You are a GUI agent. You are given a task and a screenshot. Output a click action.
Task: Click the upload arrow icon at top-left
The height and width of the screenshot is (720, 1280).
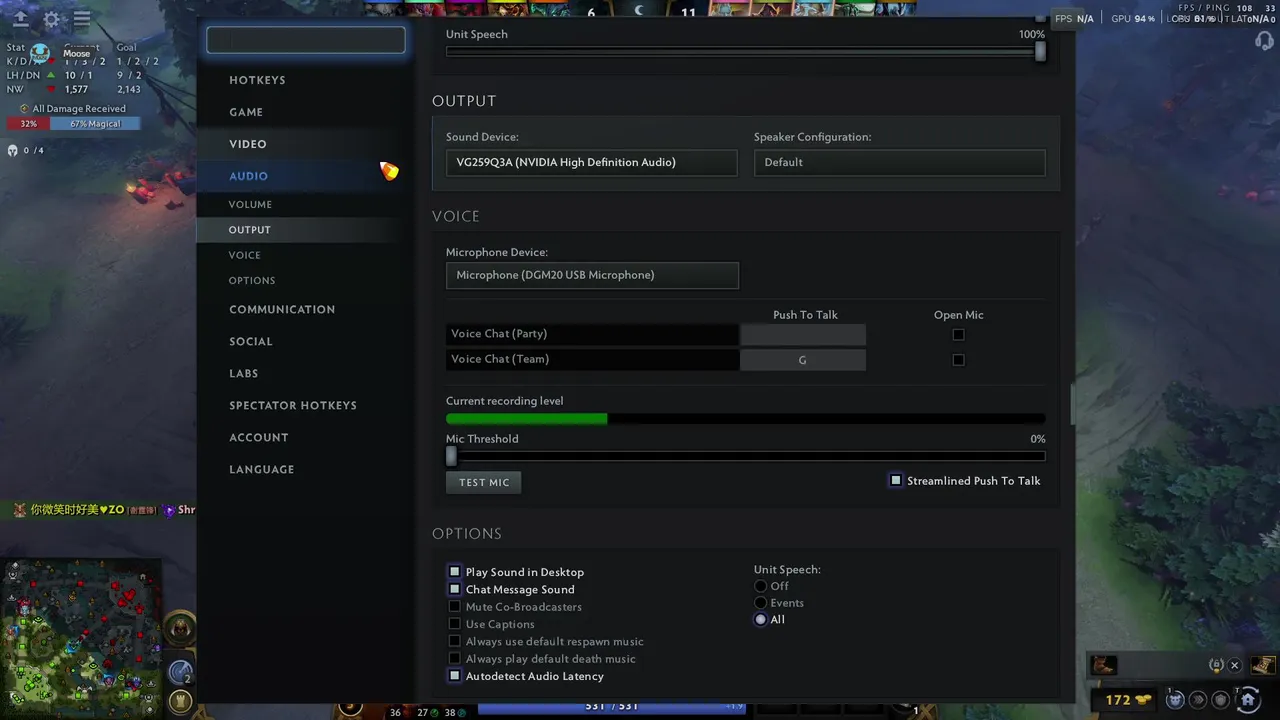[20, 19]
